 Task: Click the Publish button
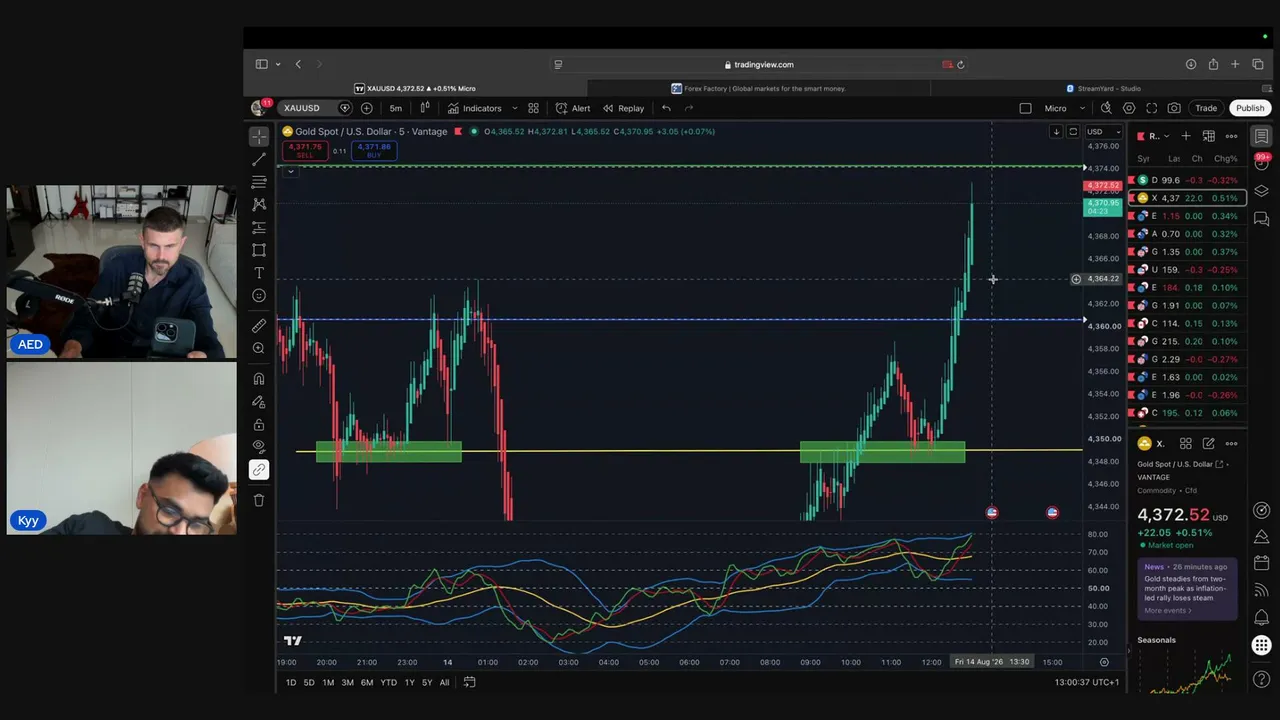[1250, 108]
